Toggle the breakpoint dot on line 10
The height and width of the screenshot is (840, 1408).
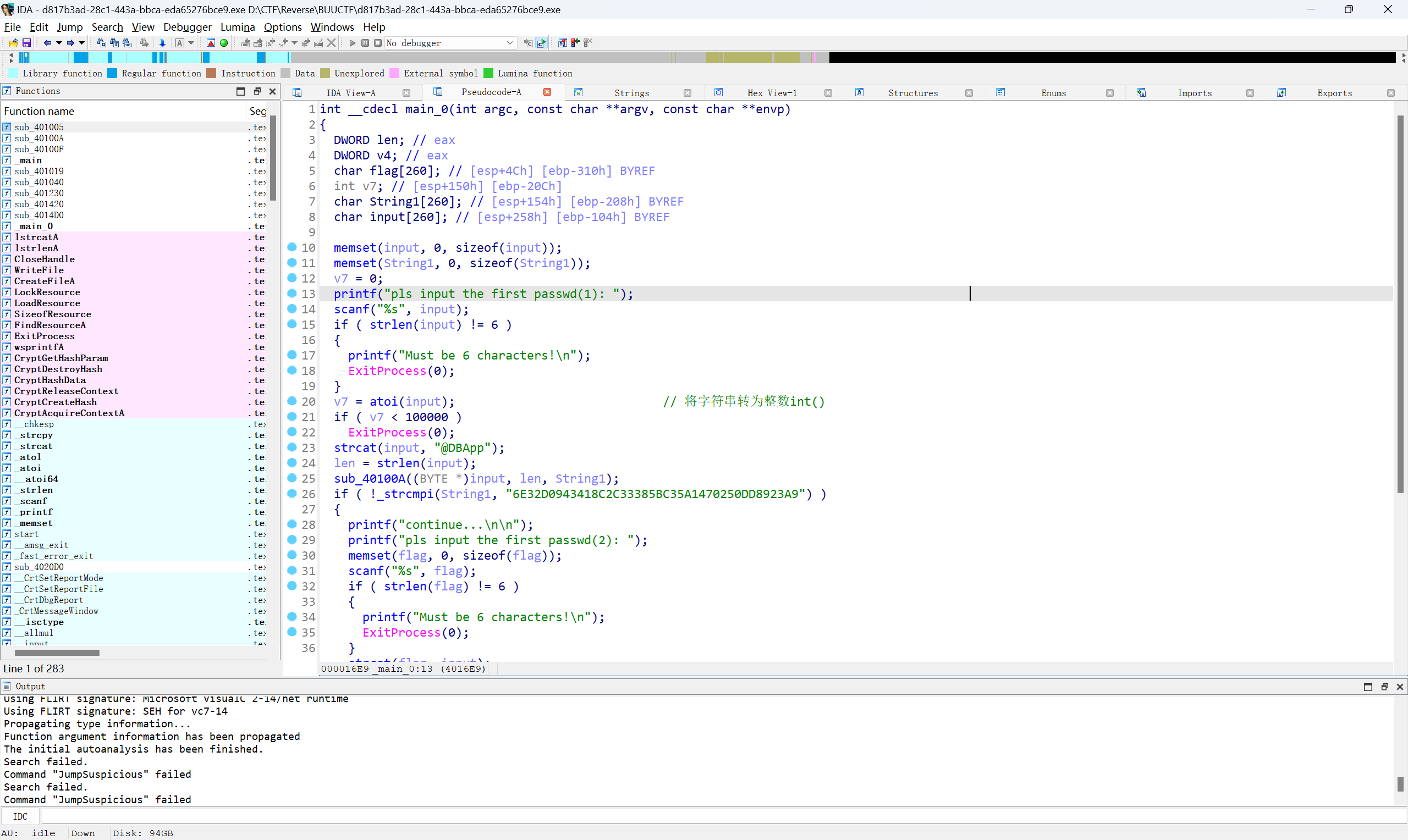pyautogui.click(x=292, y=247)
